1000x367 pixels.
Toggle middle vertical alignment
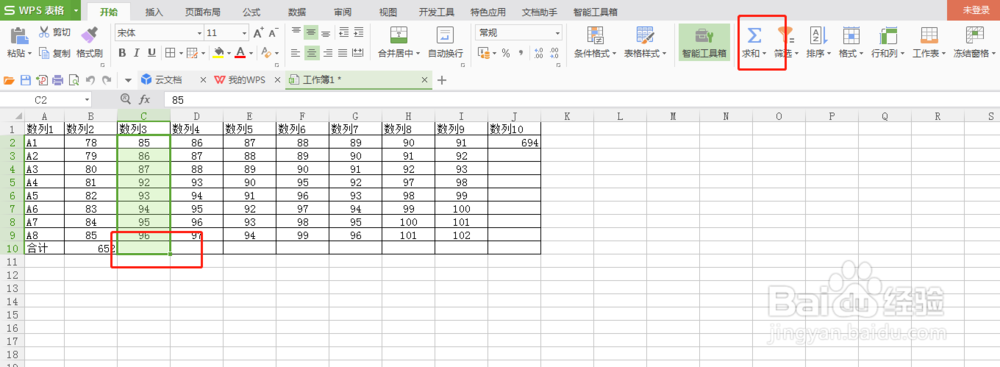coord(311,33)
